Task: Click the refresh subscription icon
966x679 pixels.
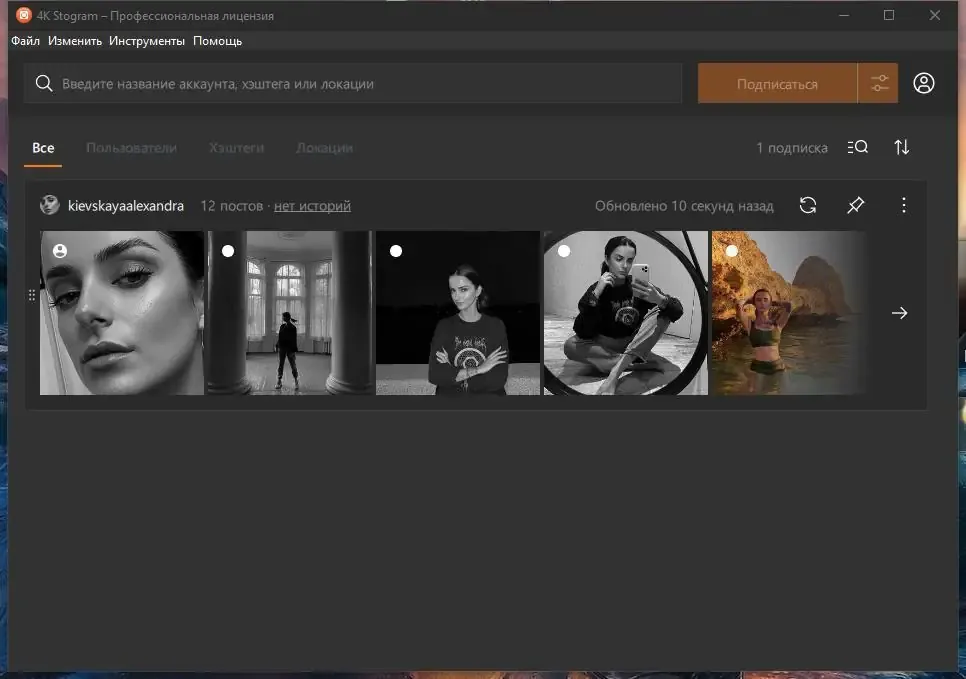Action: pos(808,205)
